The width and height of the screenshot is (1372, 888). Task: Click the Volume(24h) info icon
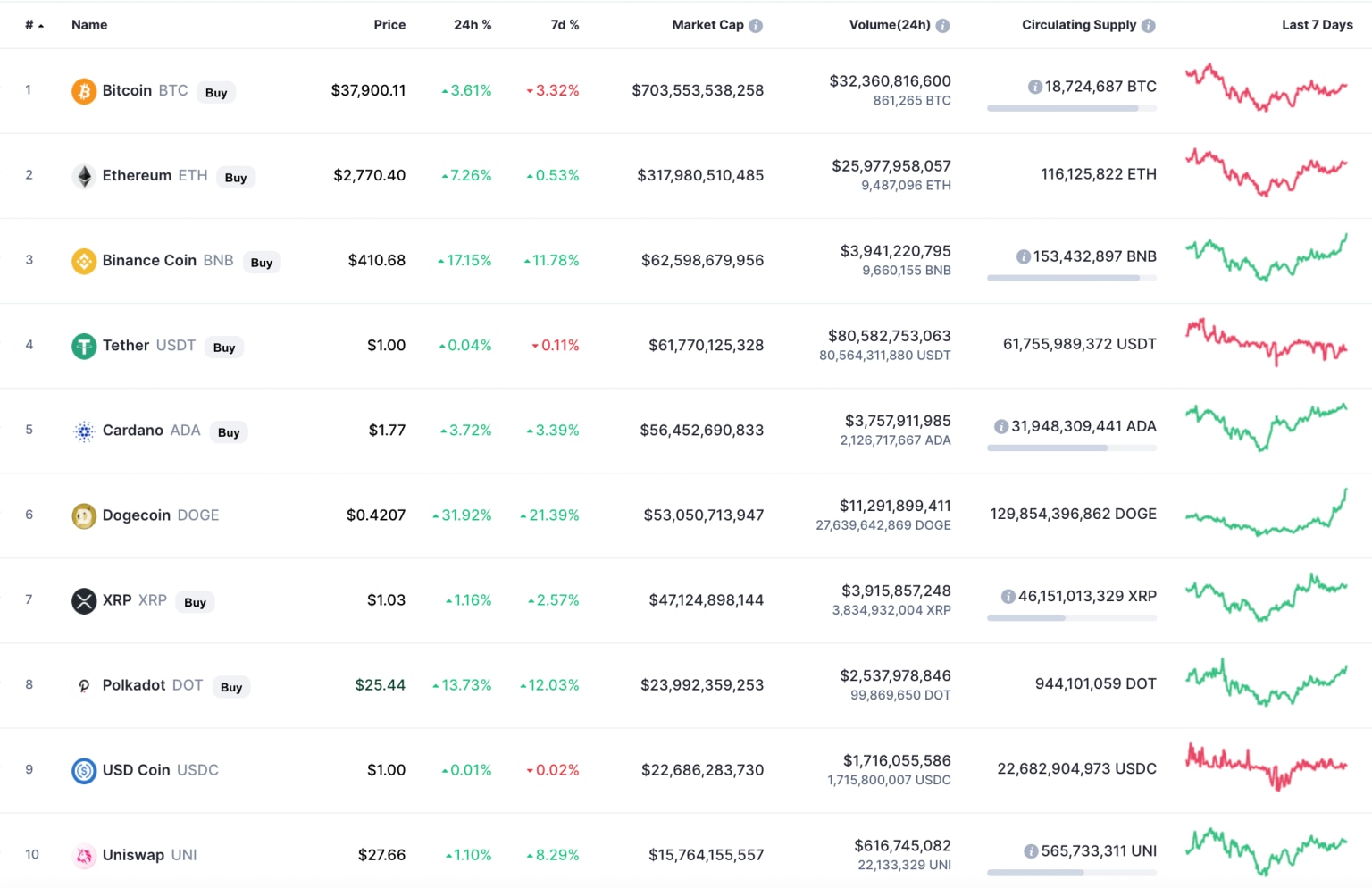coord(943,26)
